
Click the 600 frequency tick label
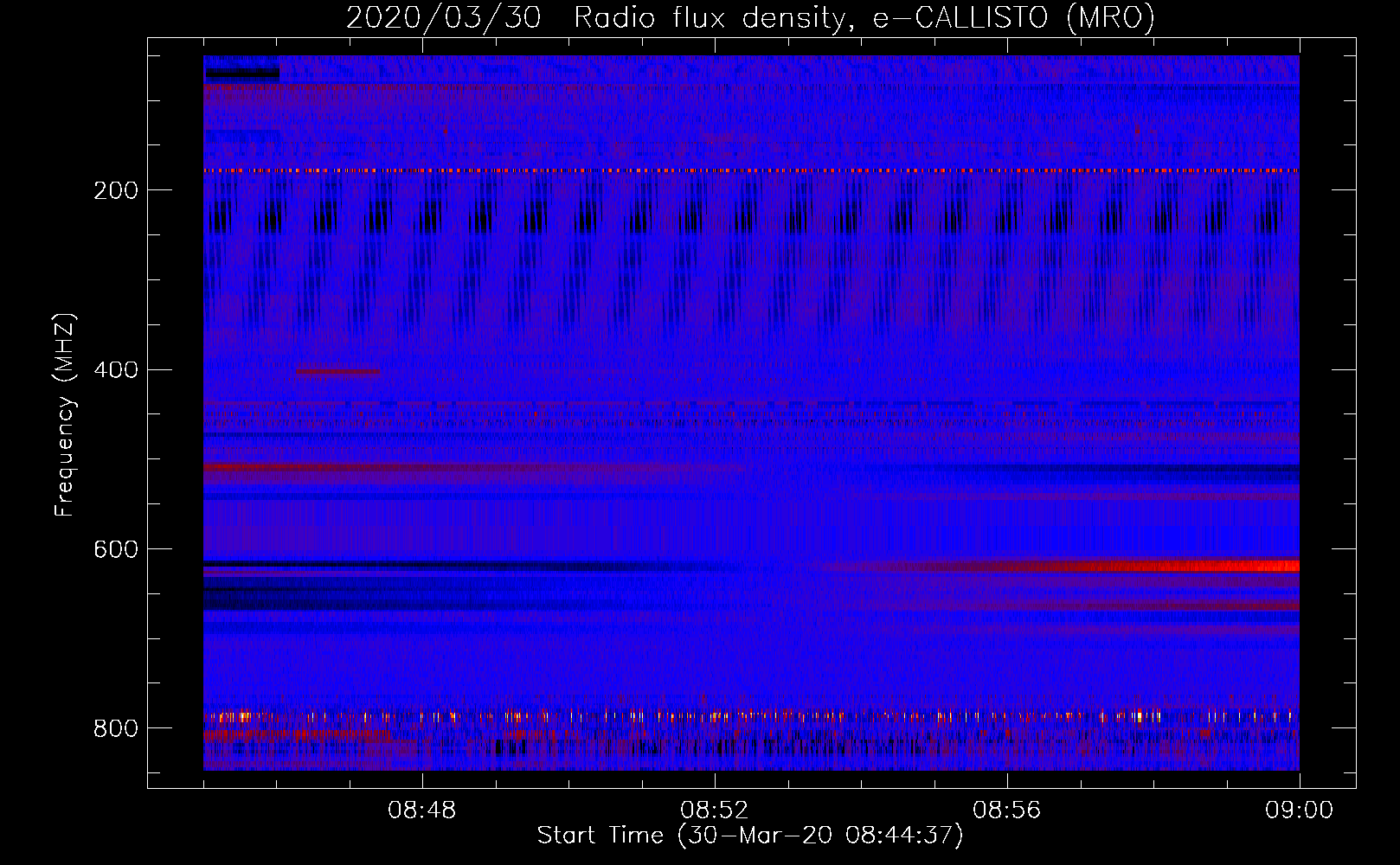[116, 549]
